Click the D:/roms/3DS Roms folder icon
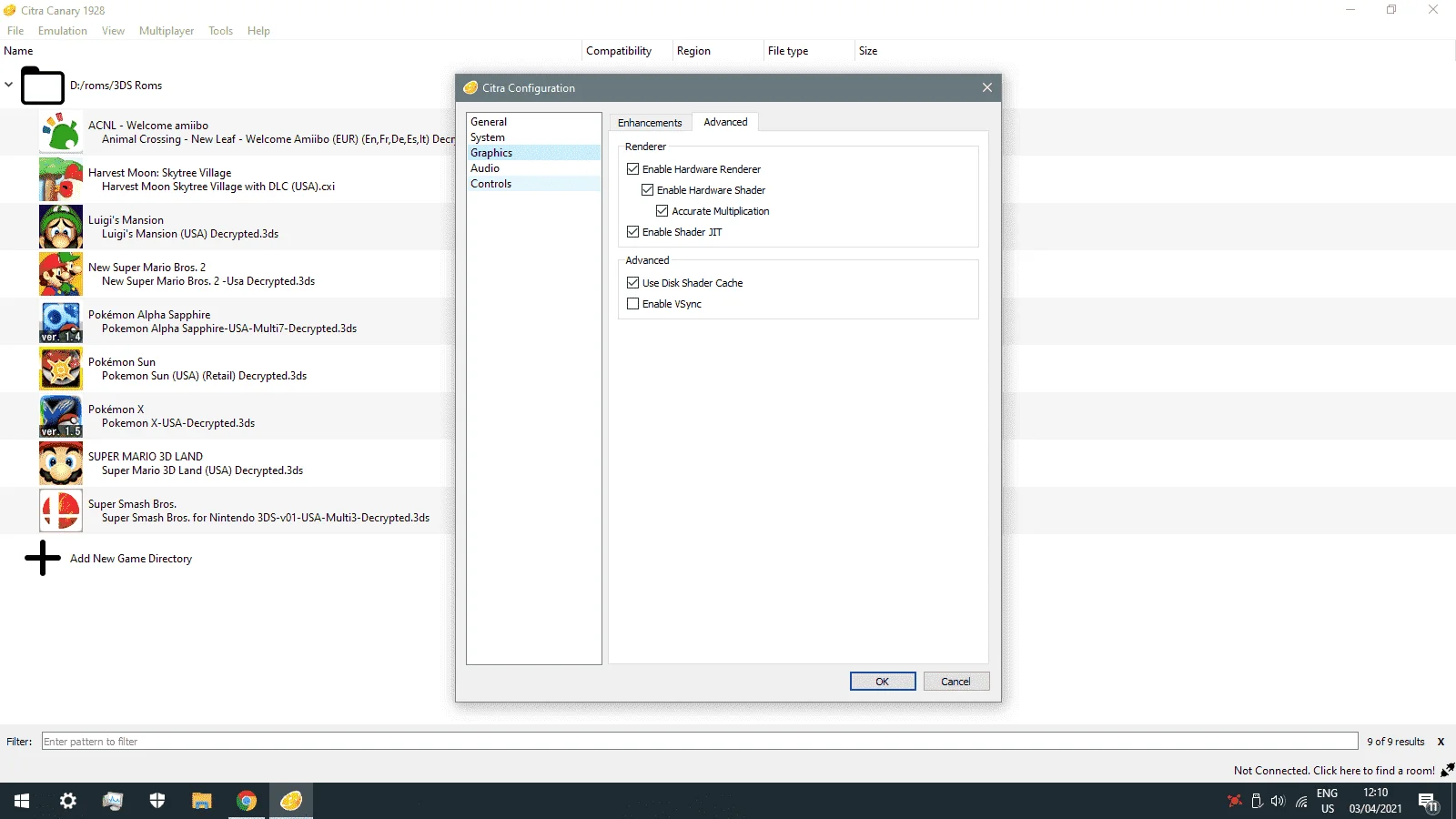 [42, 86]
